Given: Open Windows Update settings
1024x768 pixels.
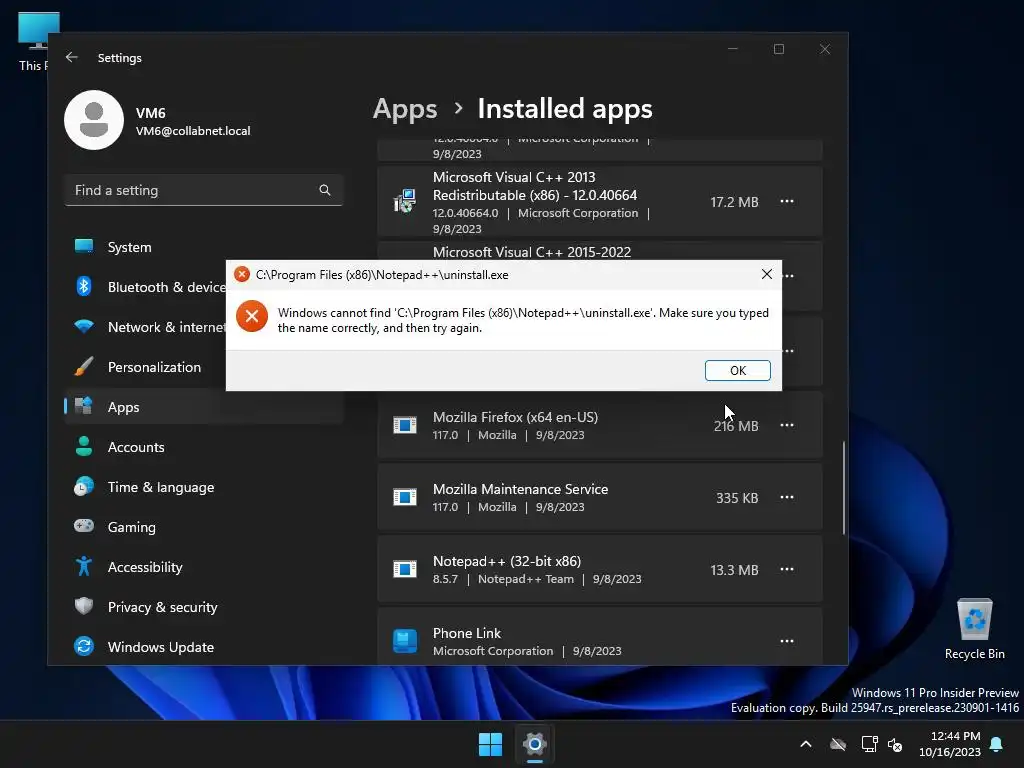Looking at the screenshot, I should tap(204, 647).
